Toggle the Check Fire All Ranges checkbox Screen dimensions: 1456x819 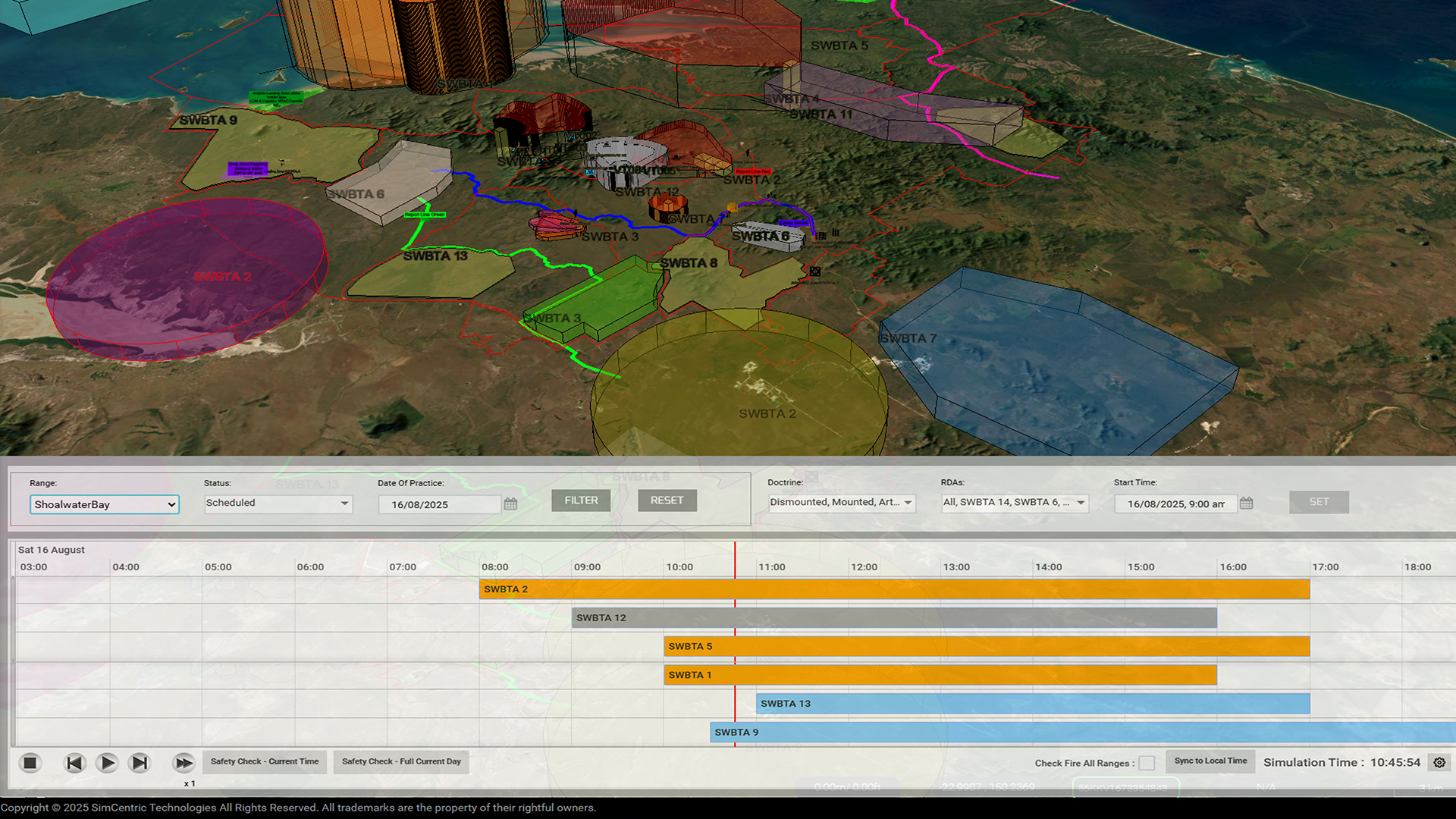point(1147,763)
